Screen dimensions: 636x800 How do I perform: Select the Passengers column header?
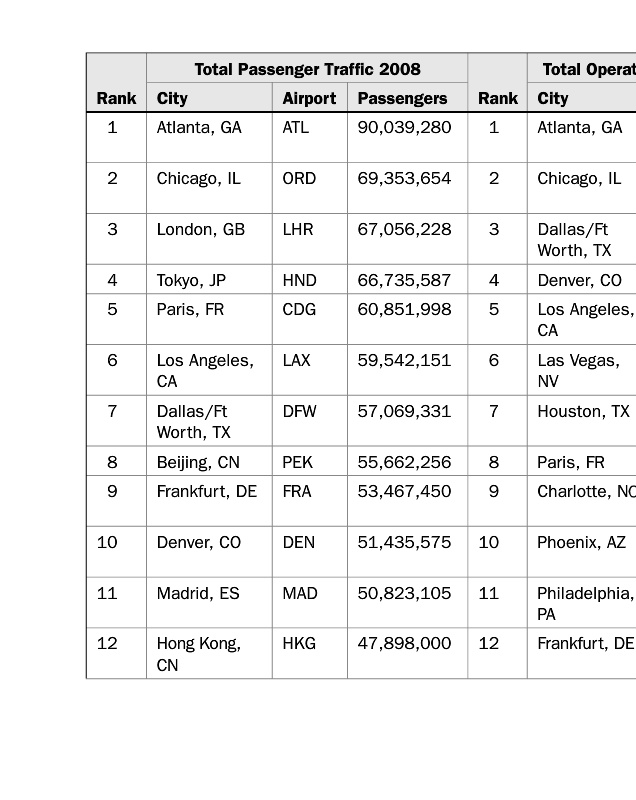pos(402,98)
